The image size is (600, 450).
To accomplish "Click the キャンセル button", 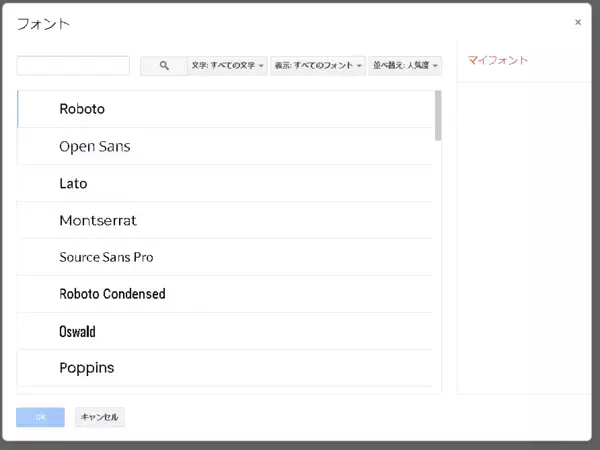I will (x=99, y=417).
